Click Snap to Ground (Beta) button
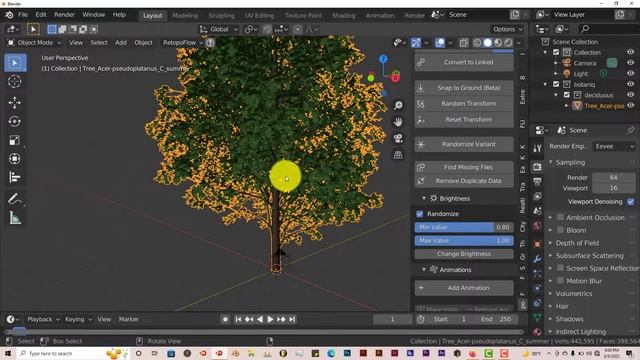This screenshot has width=640, height=360. click(x=464, y=88)
